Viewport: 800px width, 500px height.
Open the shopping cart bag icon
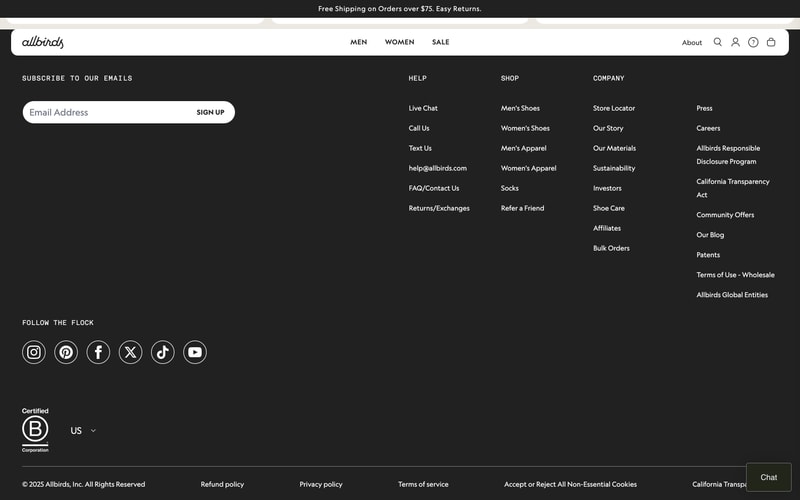[771, 42]
